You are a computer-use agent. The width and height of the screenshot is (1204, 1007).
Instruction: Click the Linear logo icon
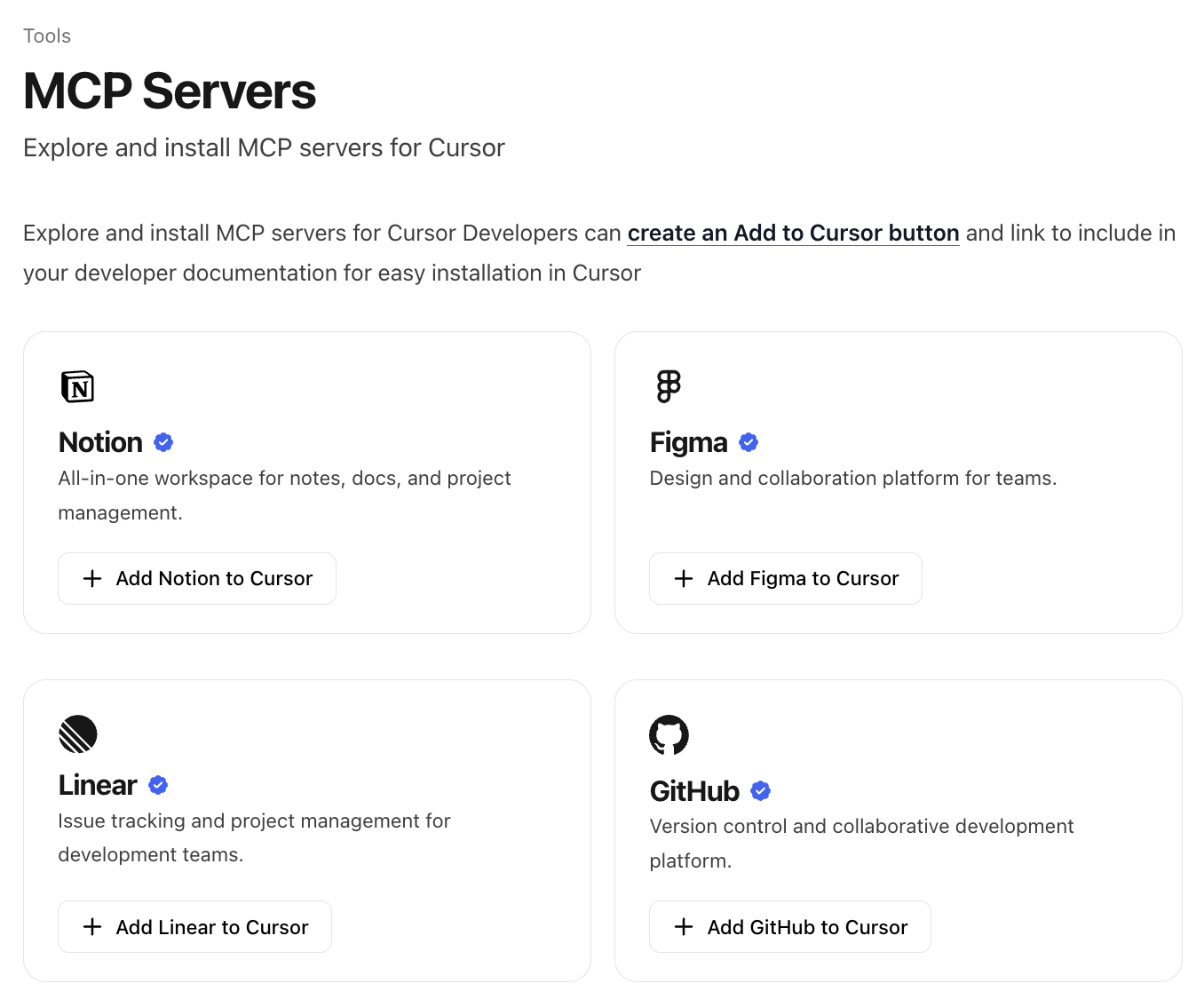click(x=77, y=734)
